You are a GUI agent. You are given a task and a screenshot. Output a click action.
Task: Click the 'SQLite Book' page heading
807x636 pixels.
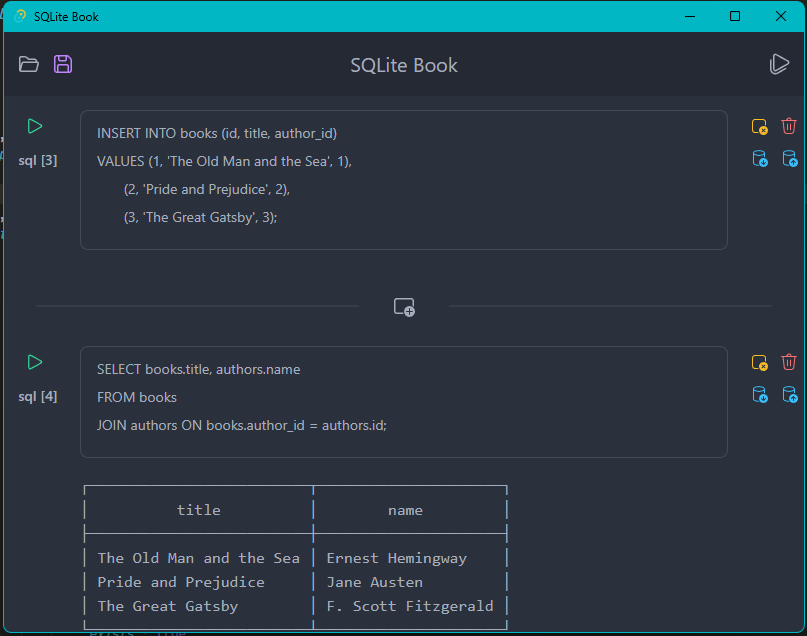404,65
